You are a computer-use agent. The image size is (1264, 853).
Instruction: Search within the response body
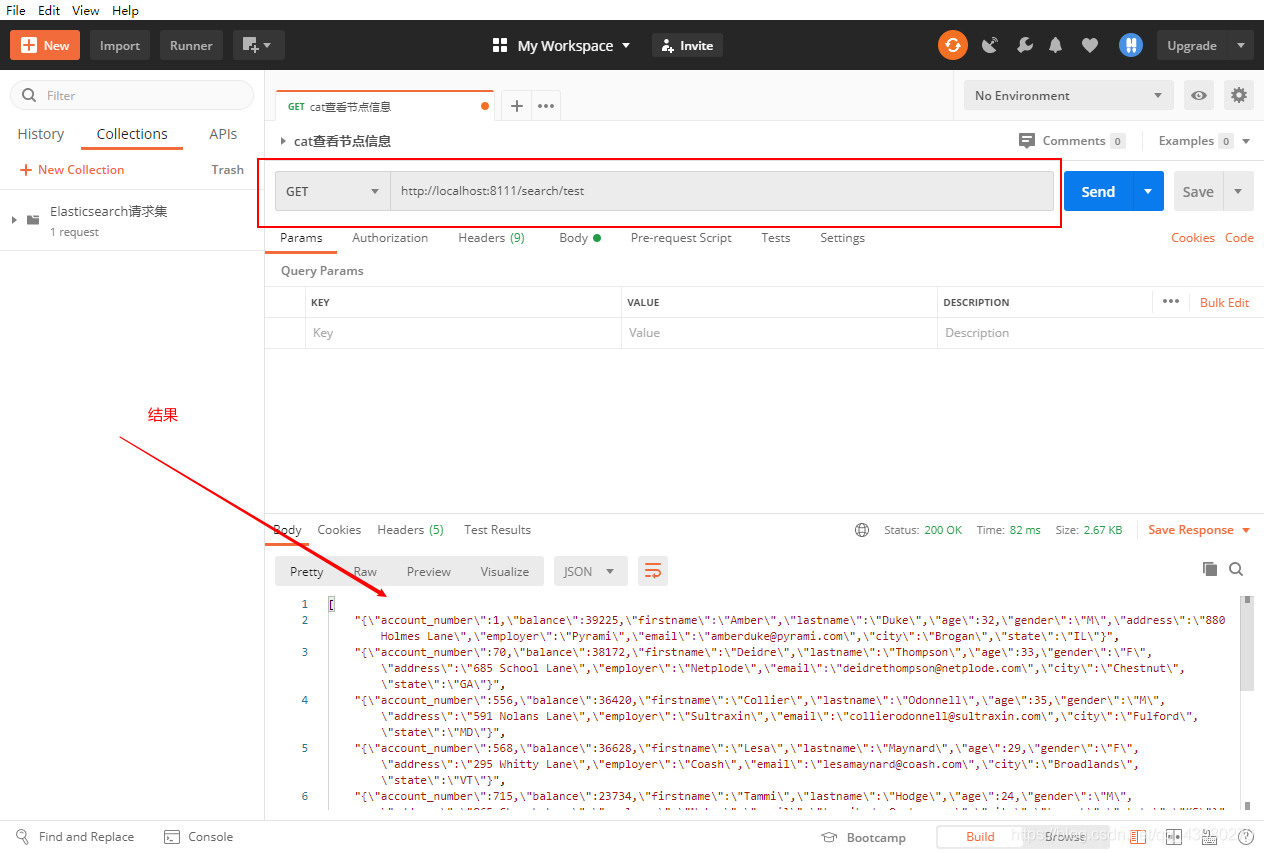pos(1236,569)
